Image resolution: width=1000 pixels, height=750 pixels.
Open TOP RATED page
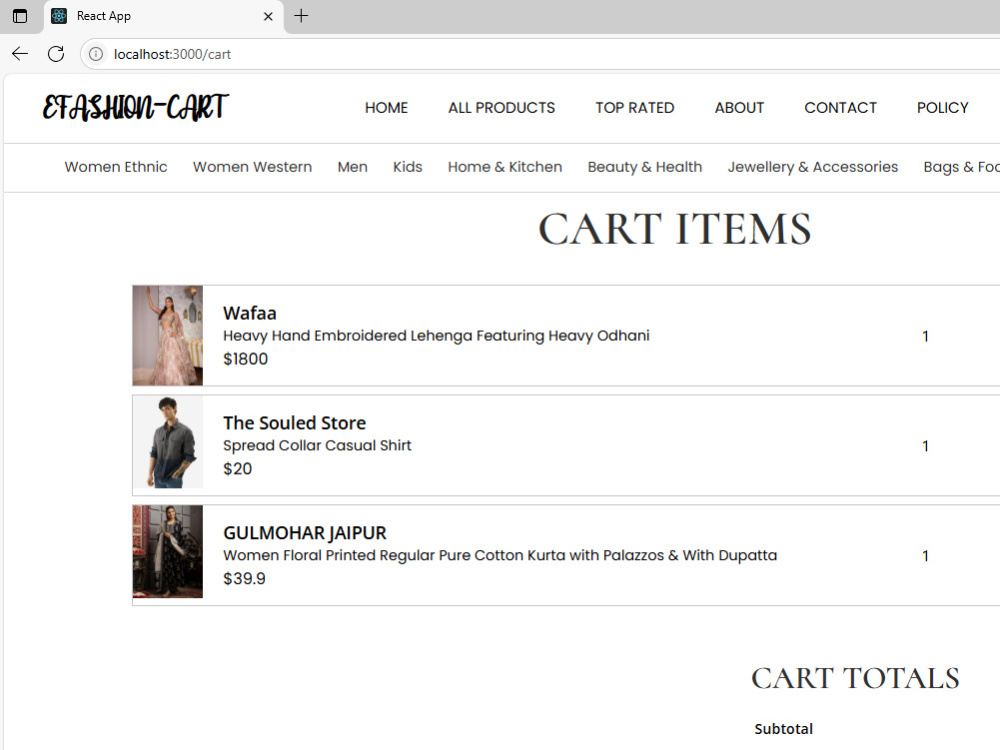(x=635, y=108)
